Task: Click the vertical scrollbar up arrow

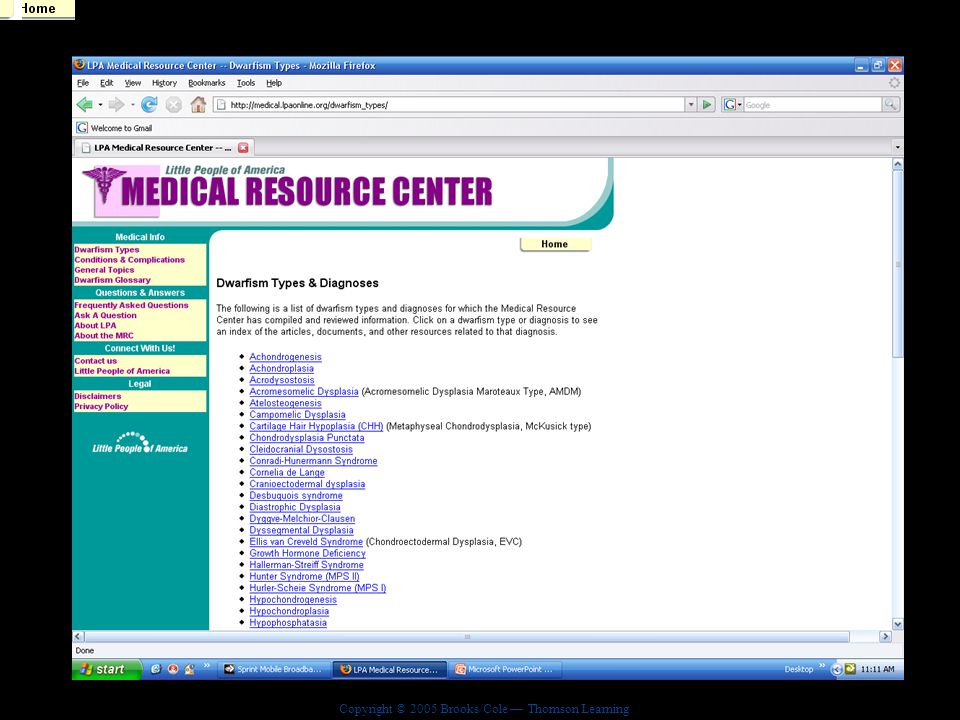Action: pos(898,164)
